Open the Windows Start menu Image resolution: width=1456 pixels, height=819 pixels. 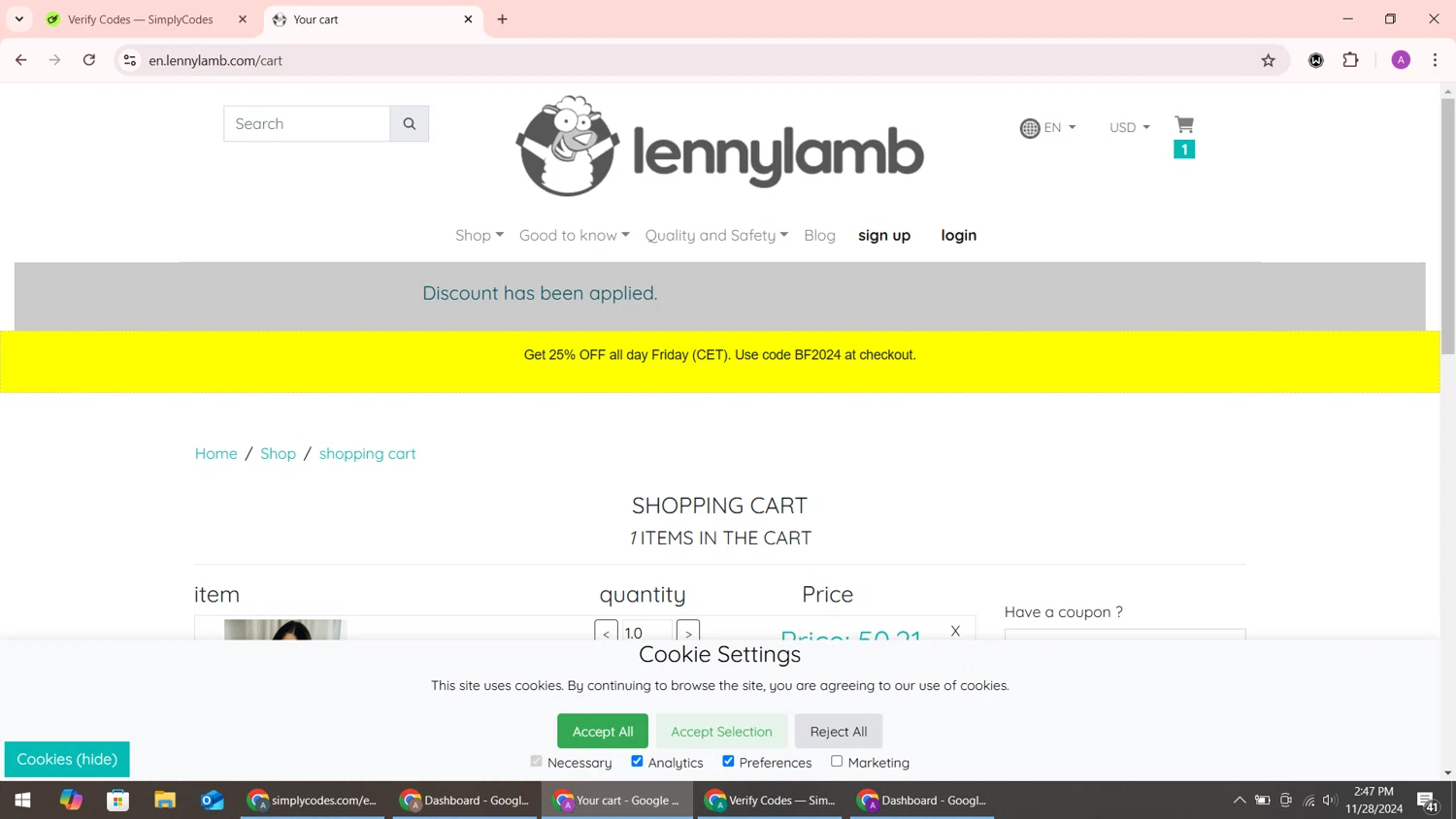click(x=22, y=801)
